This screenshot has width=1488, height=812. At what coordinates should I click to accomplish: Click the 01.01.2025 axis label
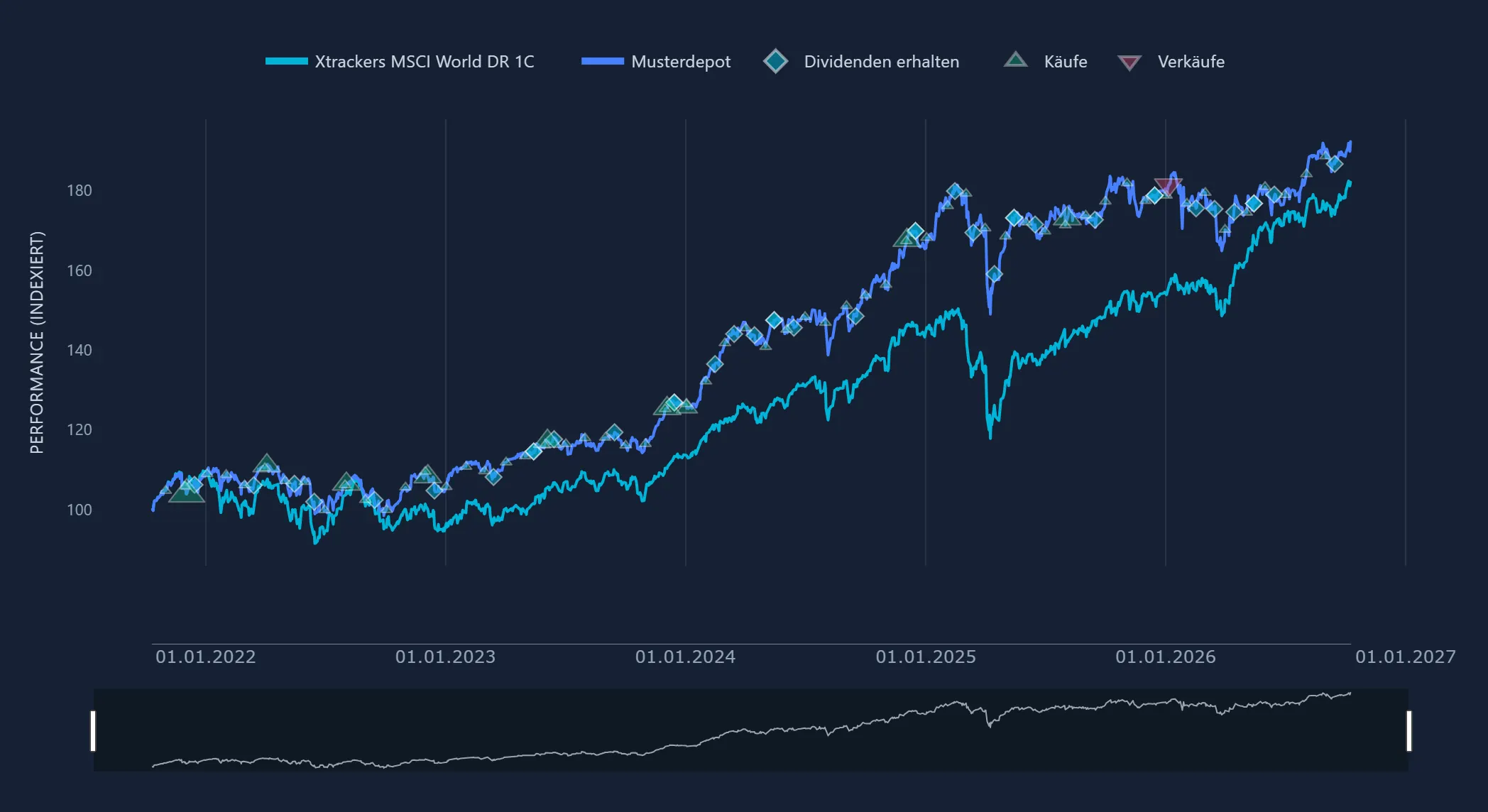(x=926, y=657)
